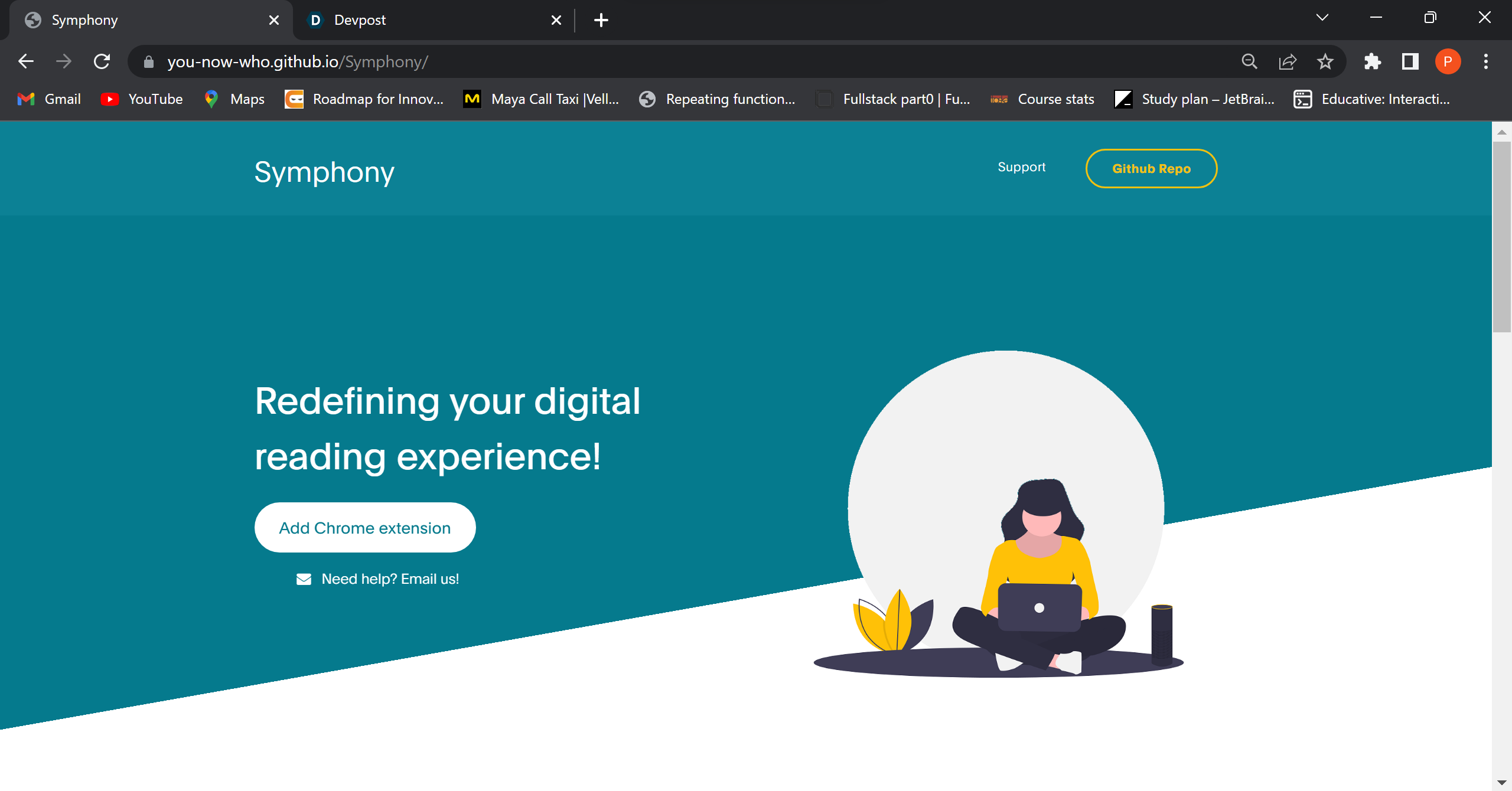The image size is (1512, 791).
Task: Close the Symphony tab
Action: tap(273, 20)
